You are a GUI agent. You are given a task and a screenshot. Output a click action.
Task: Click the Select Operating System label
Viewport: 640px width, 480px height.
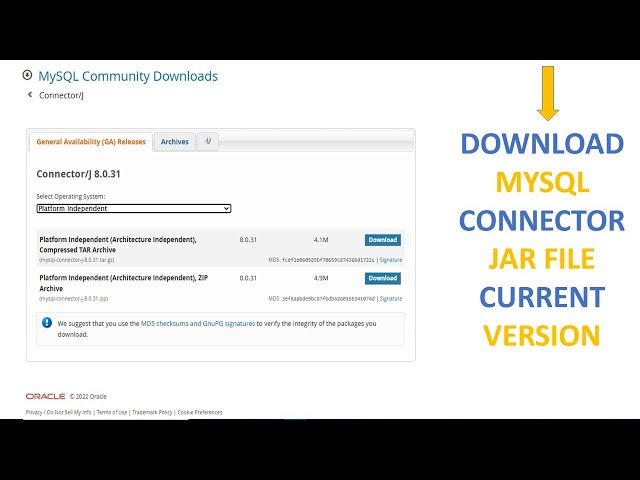coord(71,197)
